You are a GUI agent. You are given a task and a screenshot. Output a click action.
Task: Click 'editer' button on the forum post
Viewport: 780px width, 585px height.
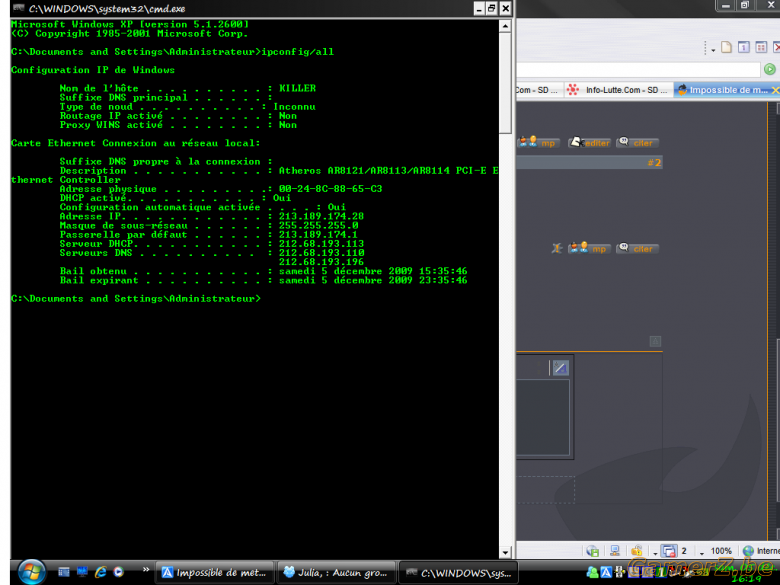589,143
